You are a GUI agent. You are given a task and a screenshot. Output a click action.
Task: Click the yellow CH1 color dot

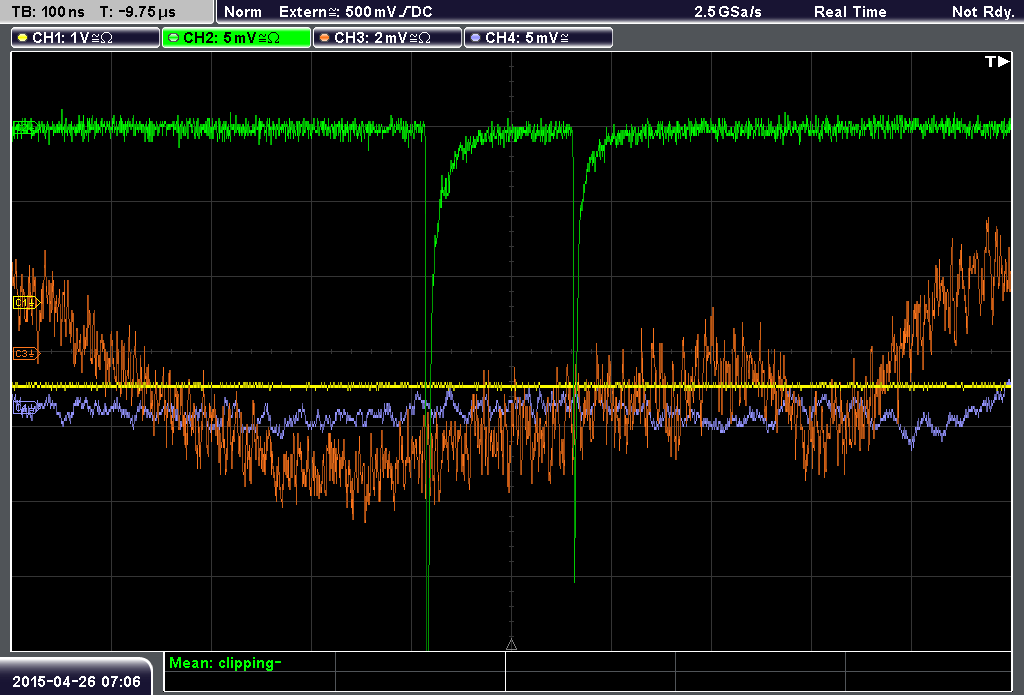(23, 38)
